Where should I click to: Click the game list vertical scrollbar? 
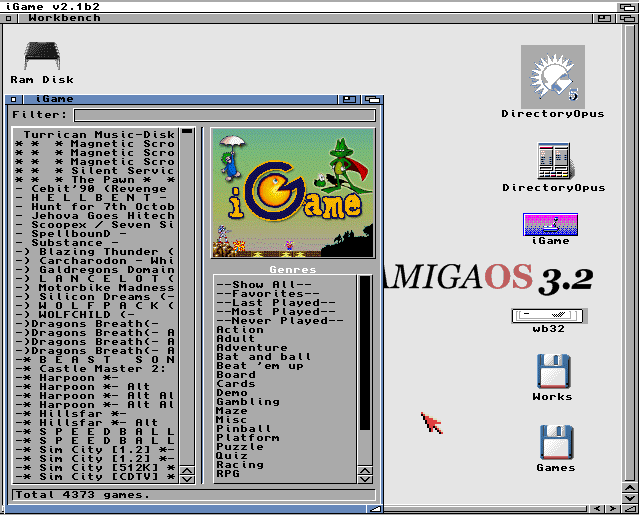[187, 297]
